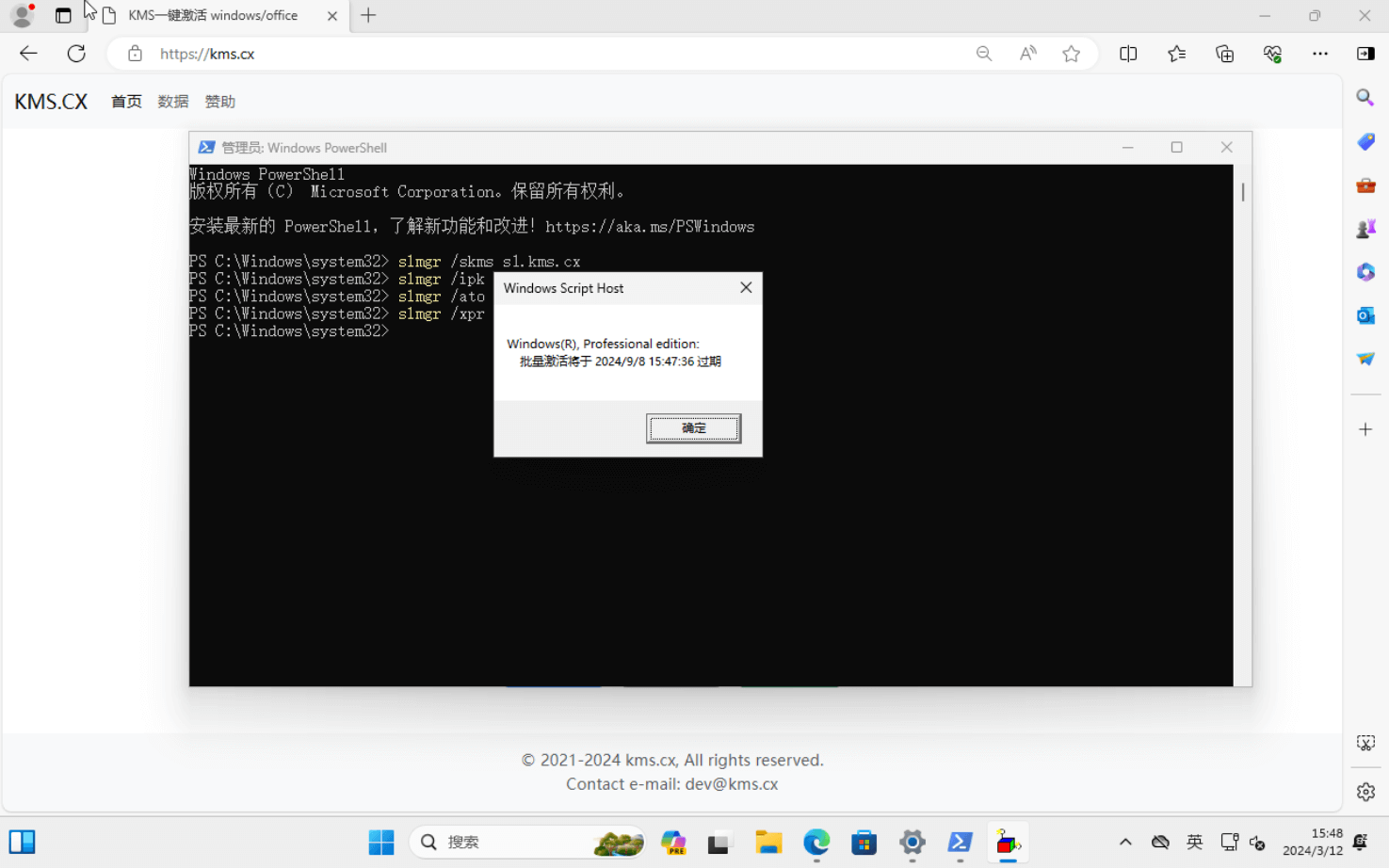Launch Windows Terminal from the taskbar
The width and height of the screenshot is (1389, 868).
point(959,842)
